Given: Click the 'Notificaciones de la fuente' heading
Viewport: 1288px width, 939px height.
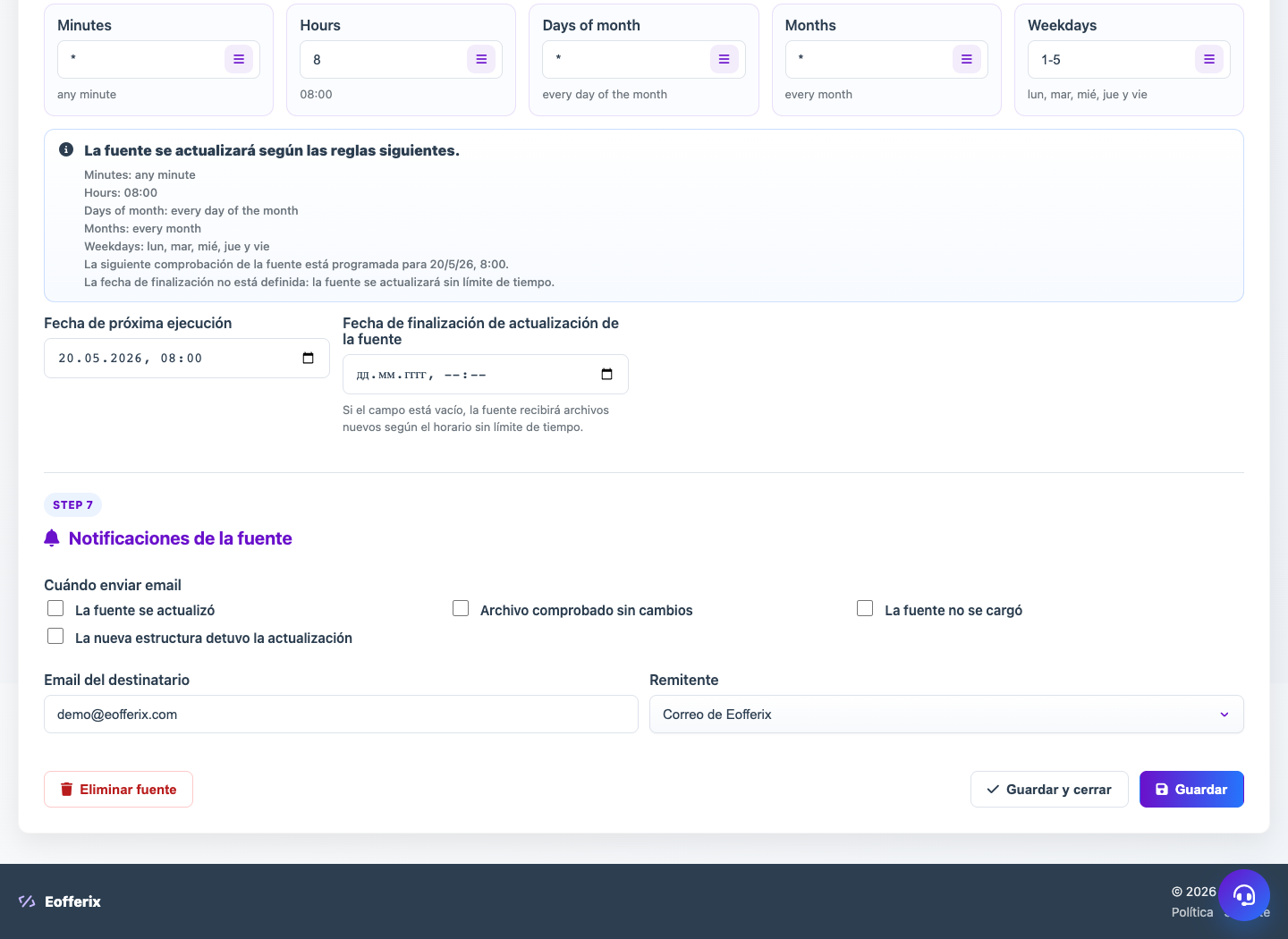Looking at the screenshot, I should click(x=181, y=538).
